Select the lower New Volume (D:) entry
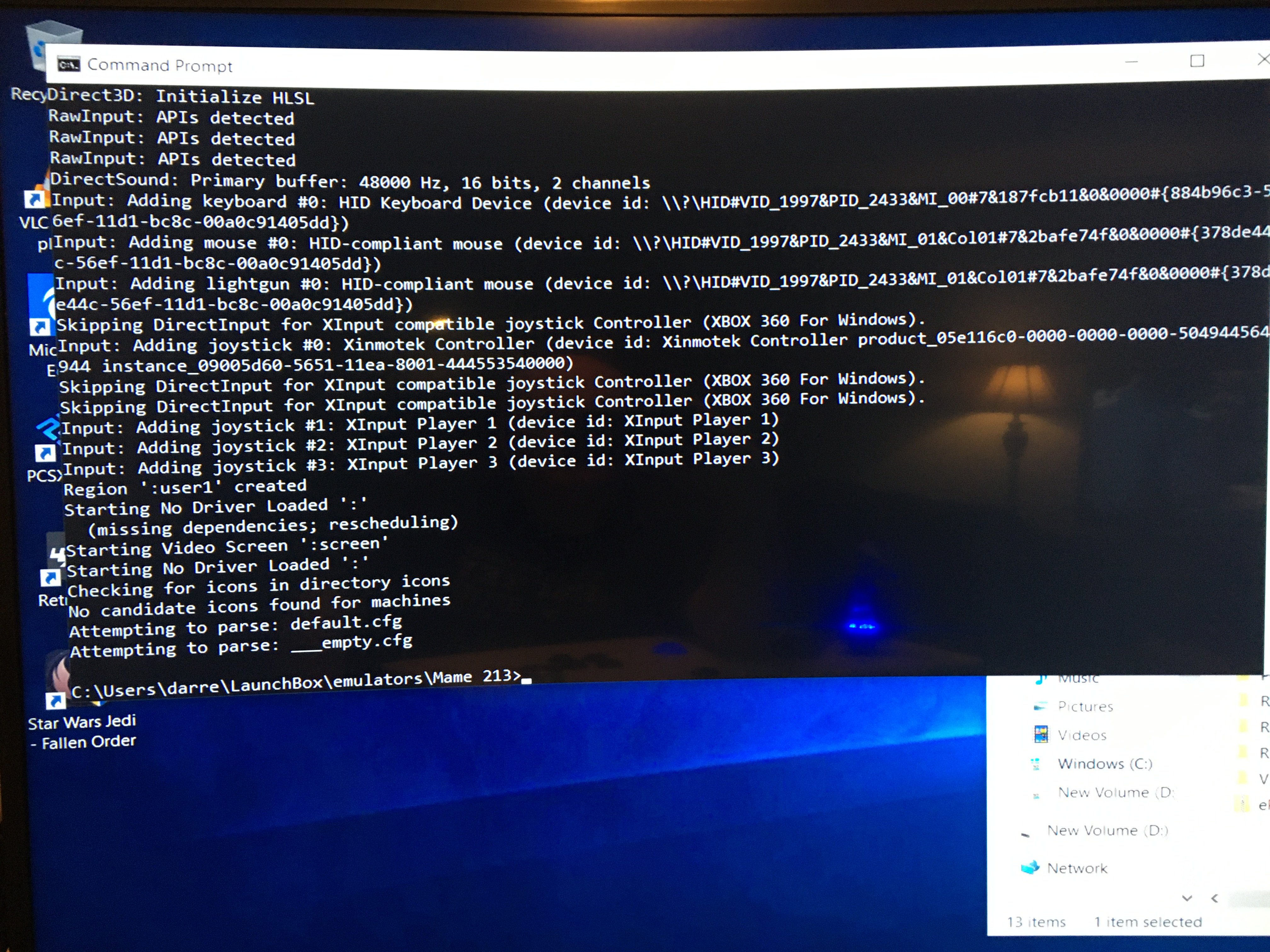Image resolution: width=1270 pixels, height=952 pixels. (1107, 830)
